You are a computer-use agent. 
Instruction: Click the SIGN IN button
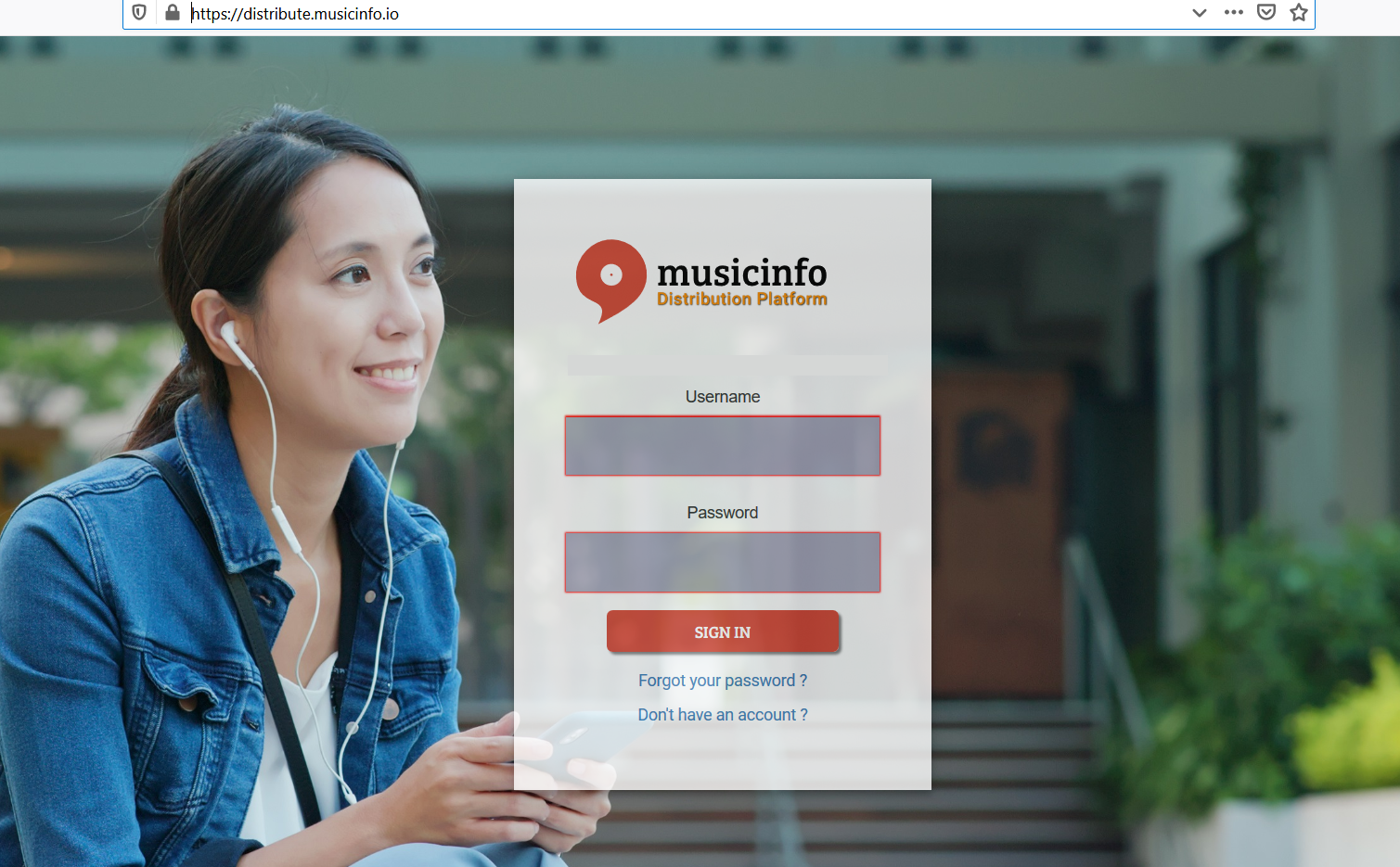pyautogui.click(x=723, y=632)
